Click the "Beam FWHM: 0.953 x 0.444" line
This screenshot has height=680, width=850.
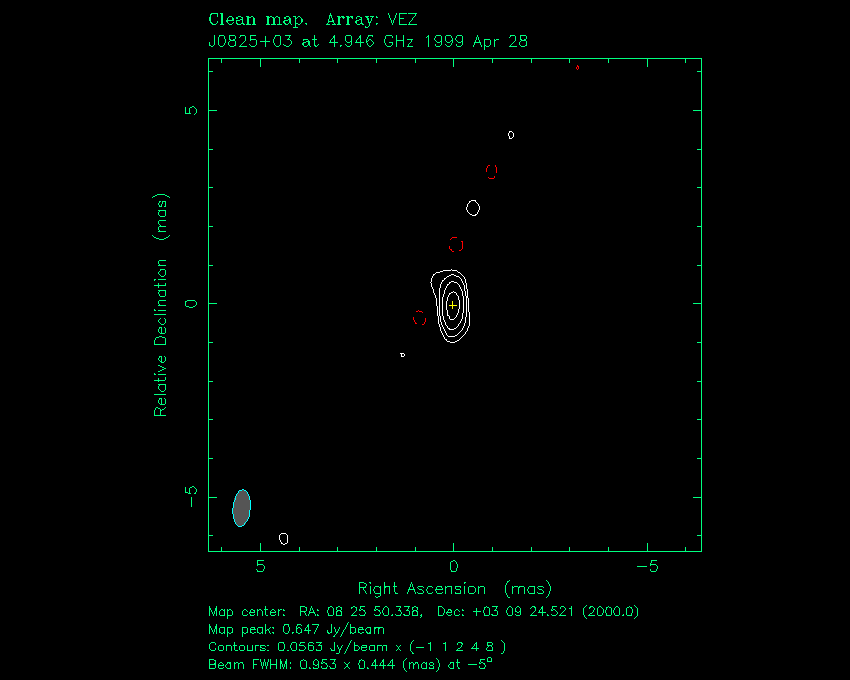350,664
